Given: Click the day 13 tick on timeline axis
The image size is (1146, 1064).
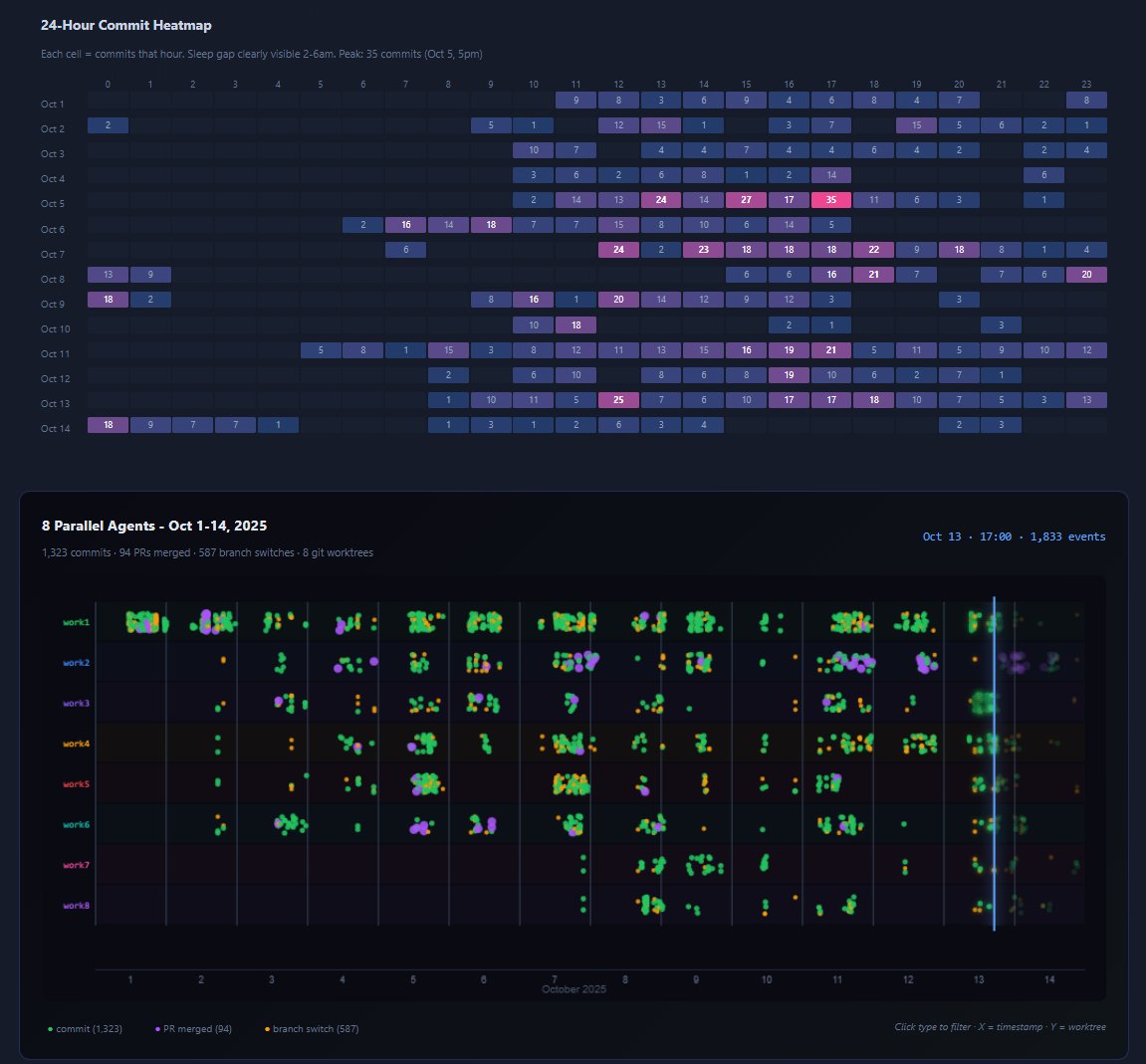Looking at the screenshot, I should click(979, 979).
